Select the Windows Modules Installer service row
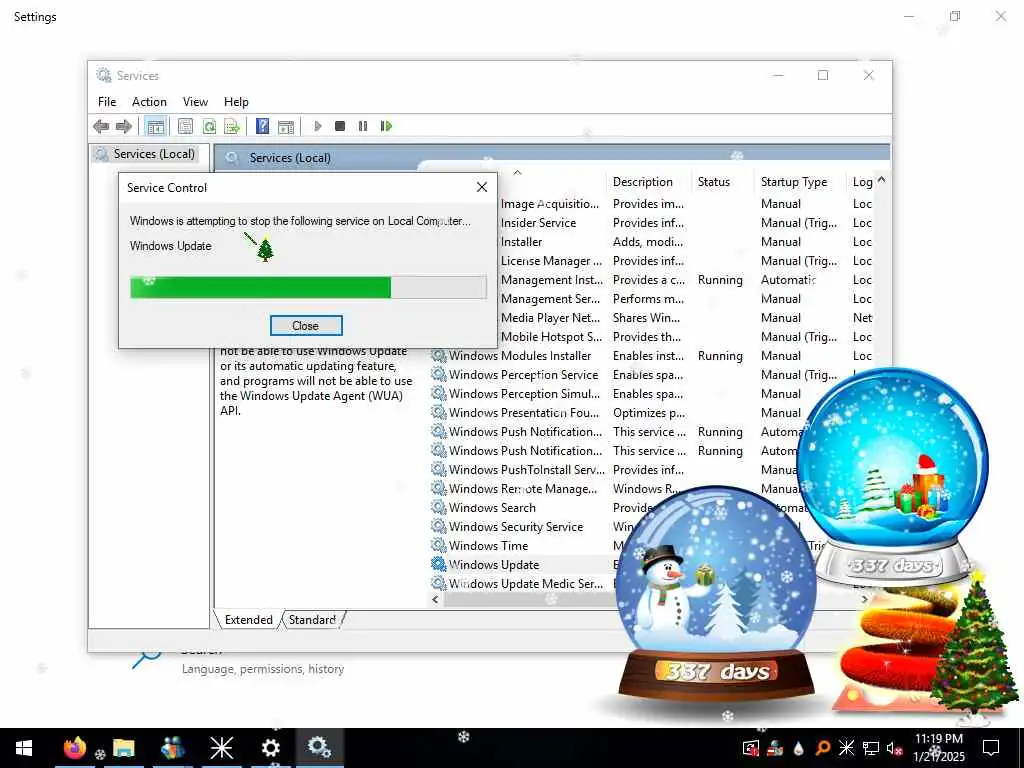 pos(651,356)
